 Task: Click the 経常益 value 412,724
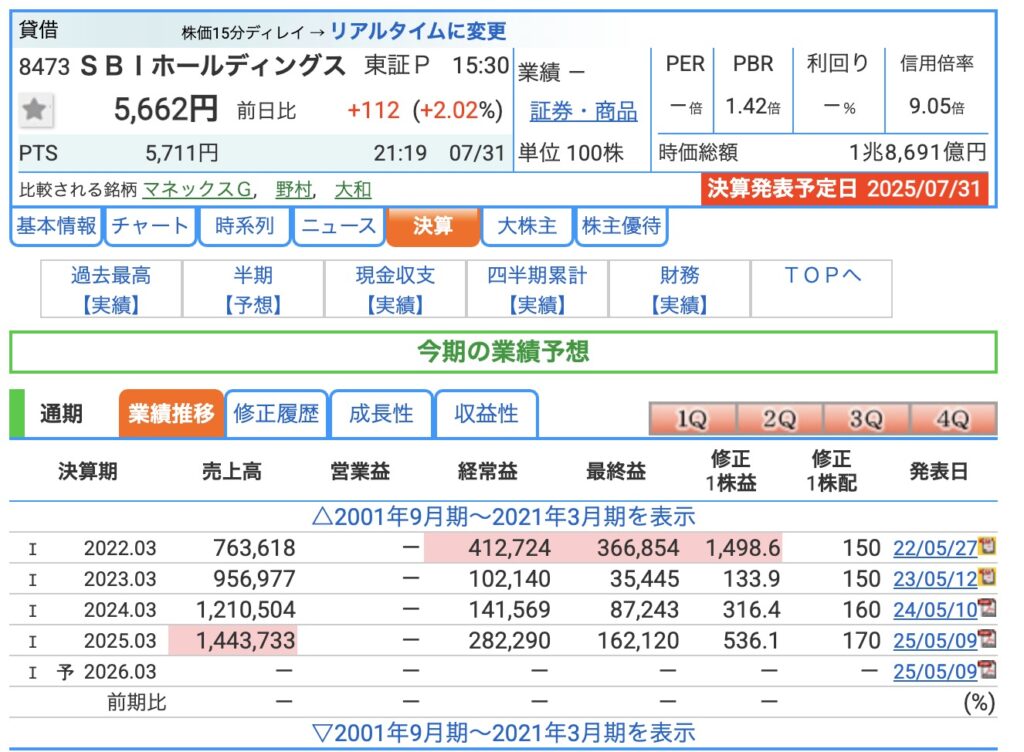(509, 548)
